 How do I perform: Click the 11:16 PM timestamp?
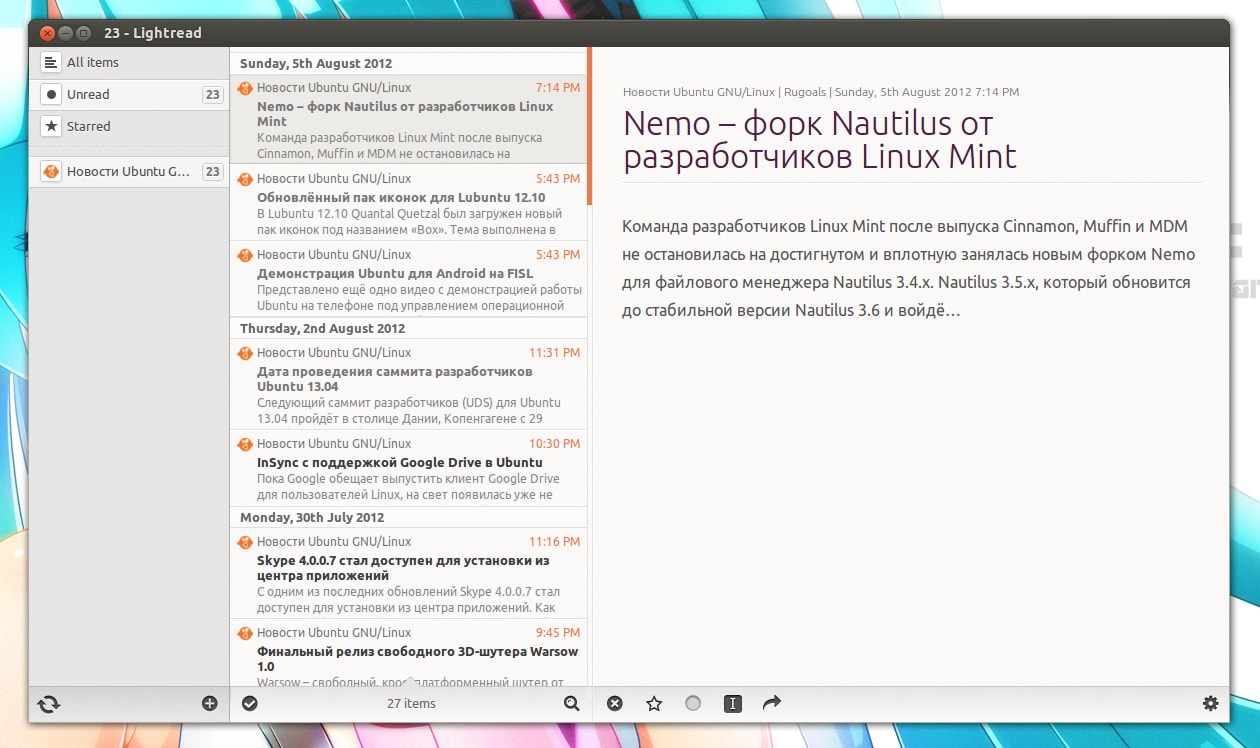click(555, 542)
